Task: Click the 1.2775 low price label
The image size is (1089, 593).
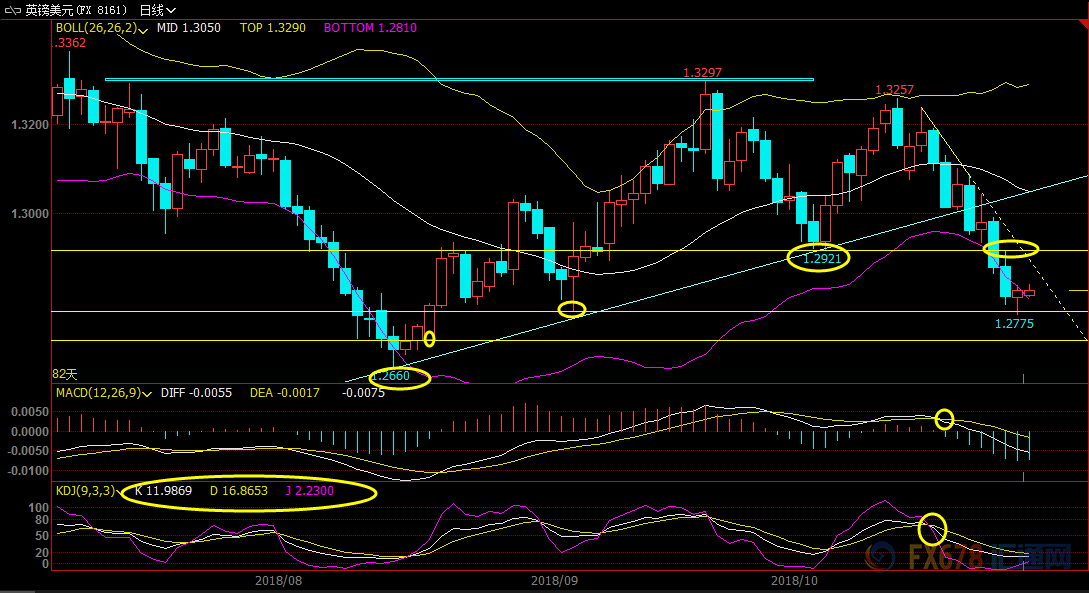Action: point(1014,324)
